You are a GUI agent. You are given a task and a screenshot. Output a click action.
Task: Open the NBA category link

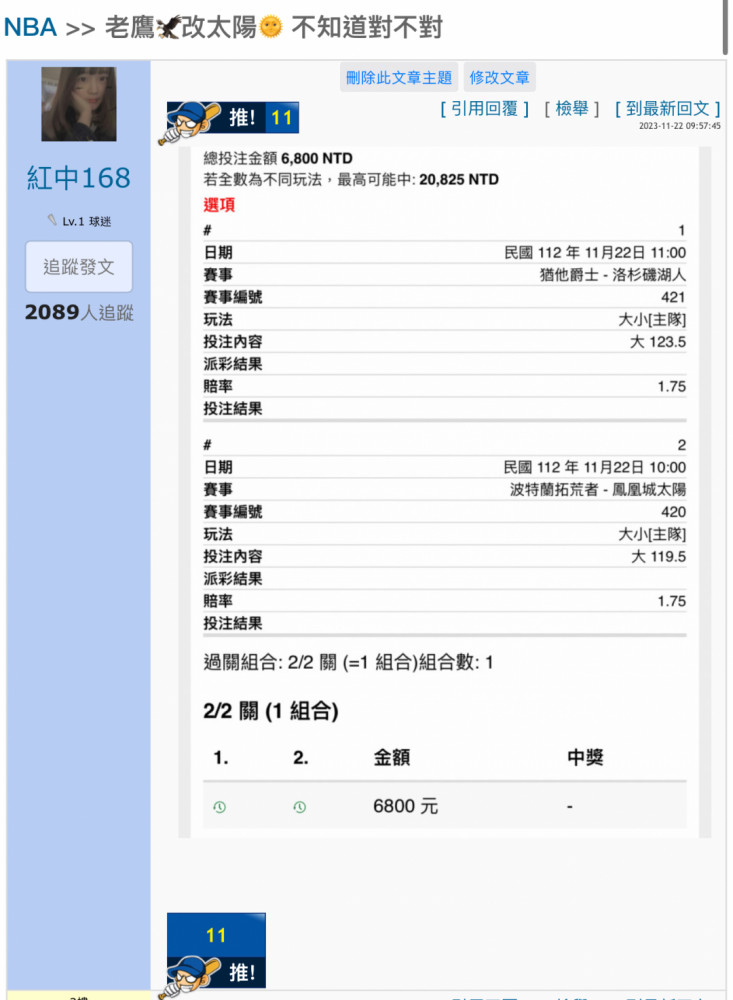[x=30, y=27]
